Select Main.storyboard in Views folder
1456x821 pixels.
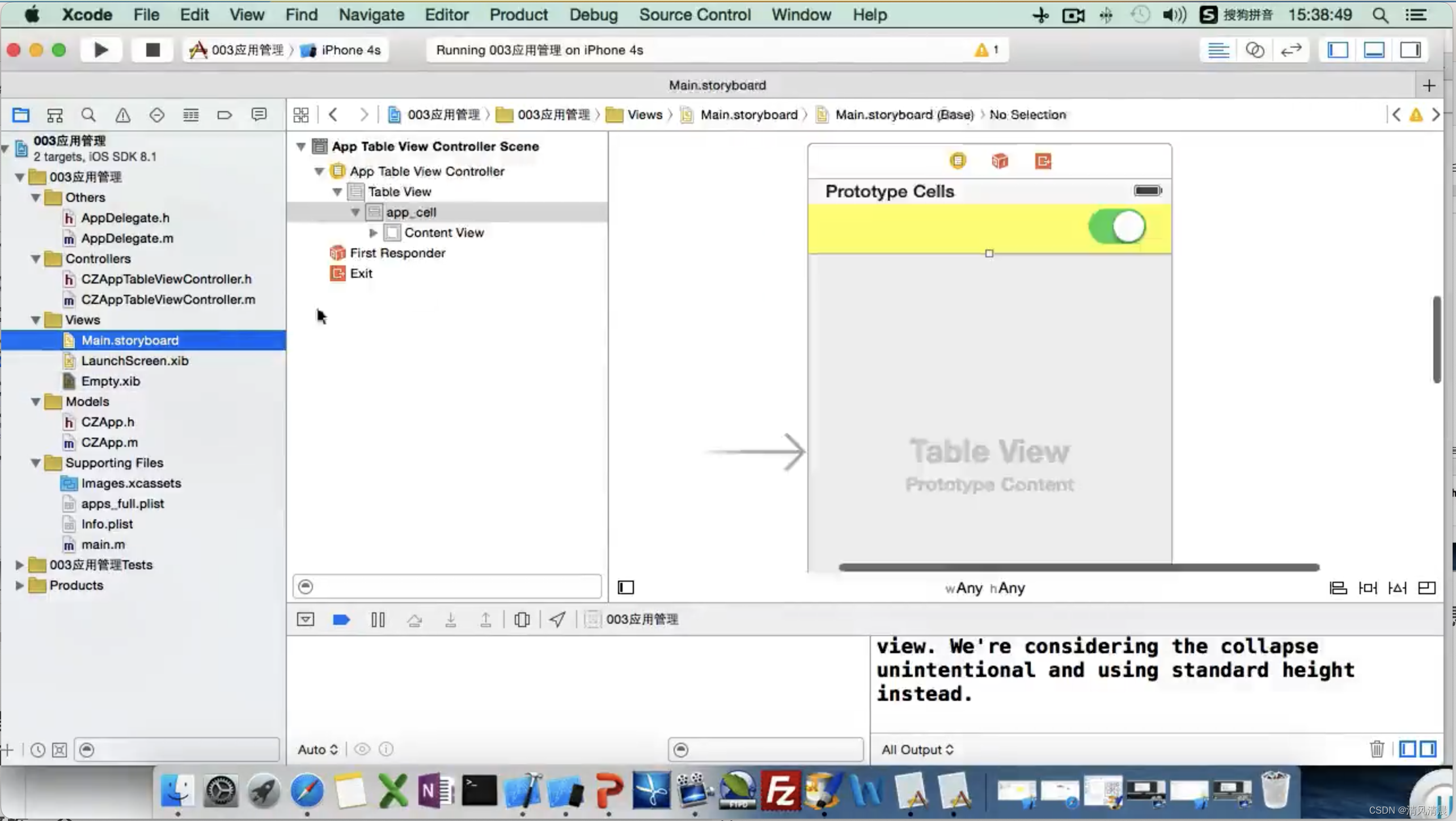coord(130,340)
